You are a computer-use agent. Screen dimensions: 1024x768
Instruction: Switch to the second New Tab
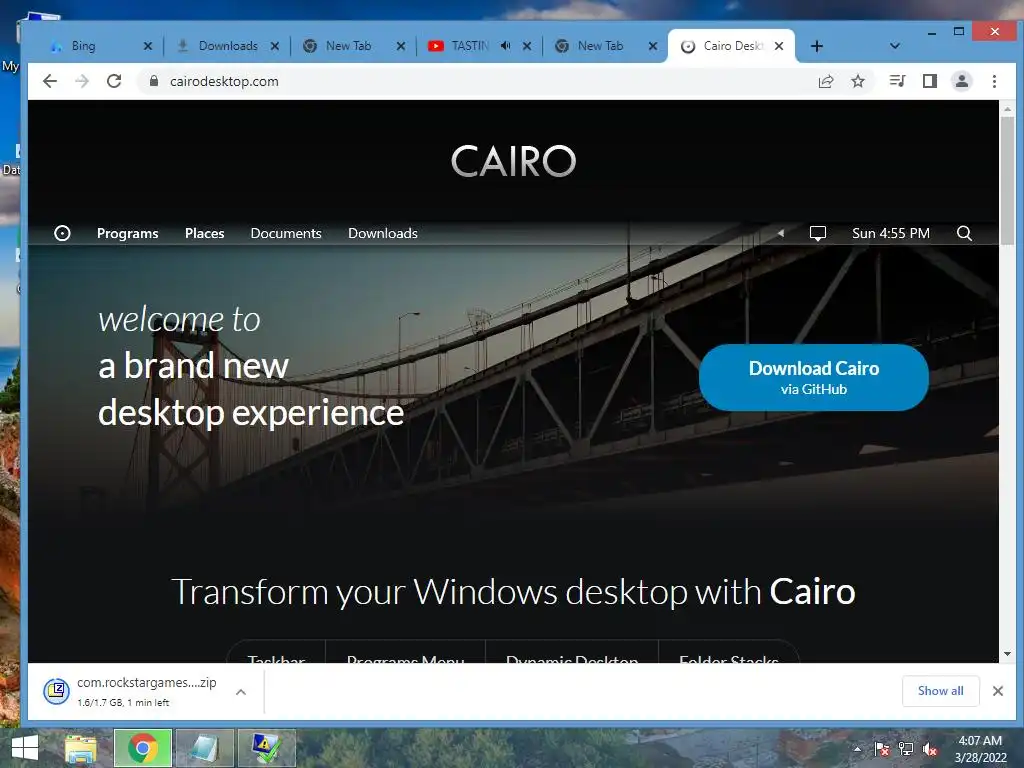(600, 46)
